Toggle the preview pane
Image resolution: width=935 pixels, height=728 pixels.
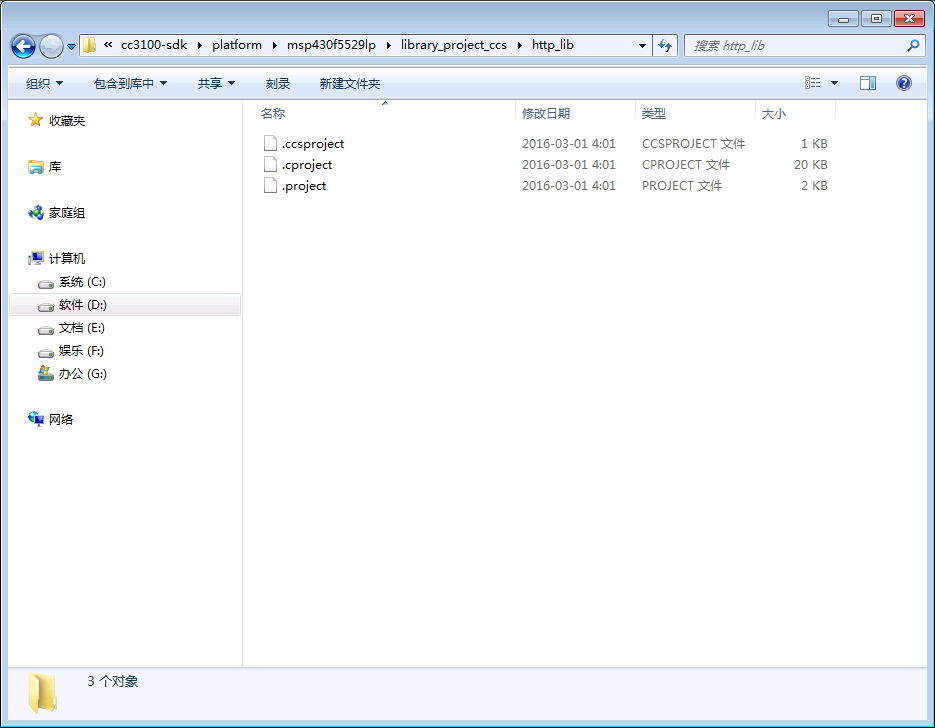(868, 83)
